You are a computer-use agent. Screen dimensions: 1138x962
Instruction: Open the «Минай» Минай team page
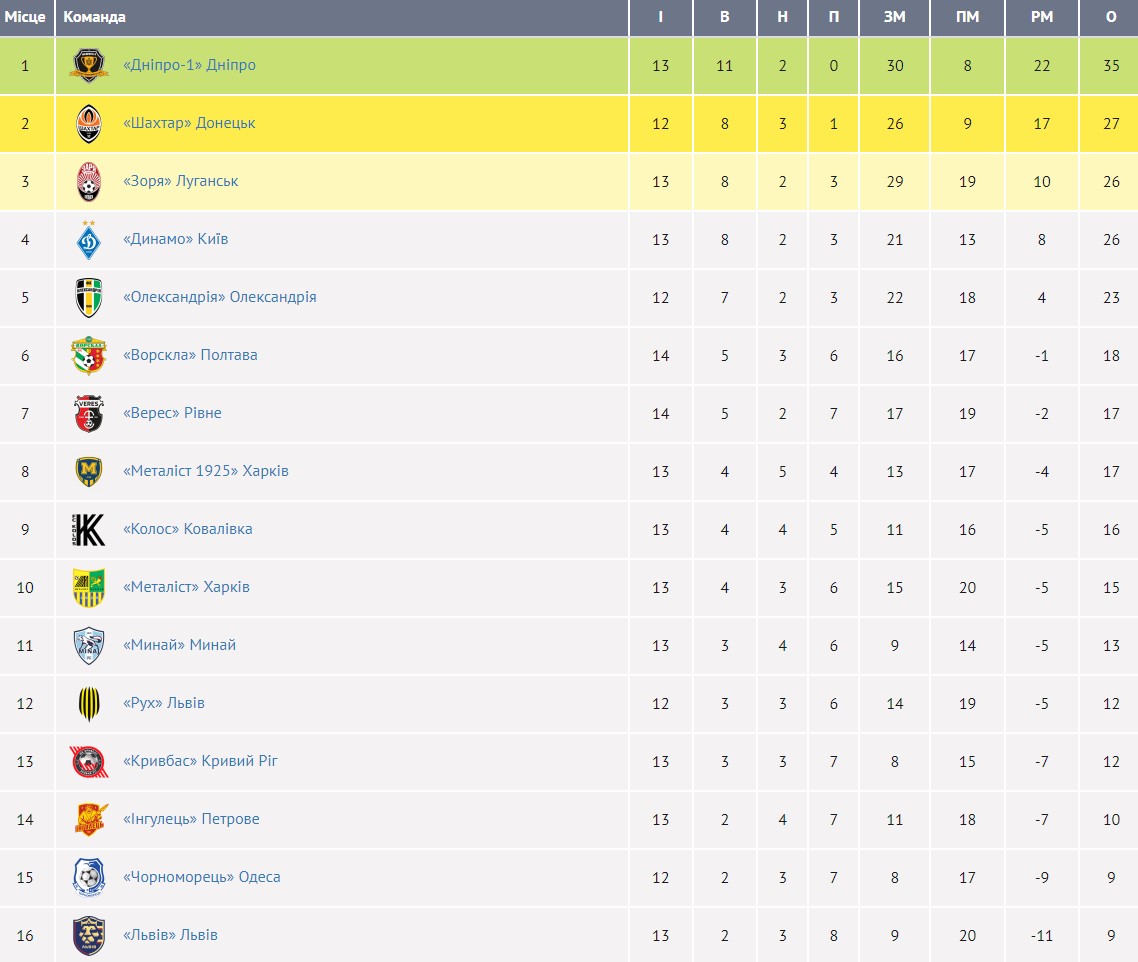pos(179,645)
